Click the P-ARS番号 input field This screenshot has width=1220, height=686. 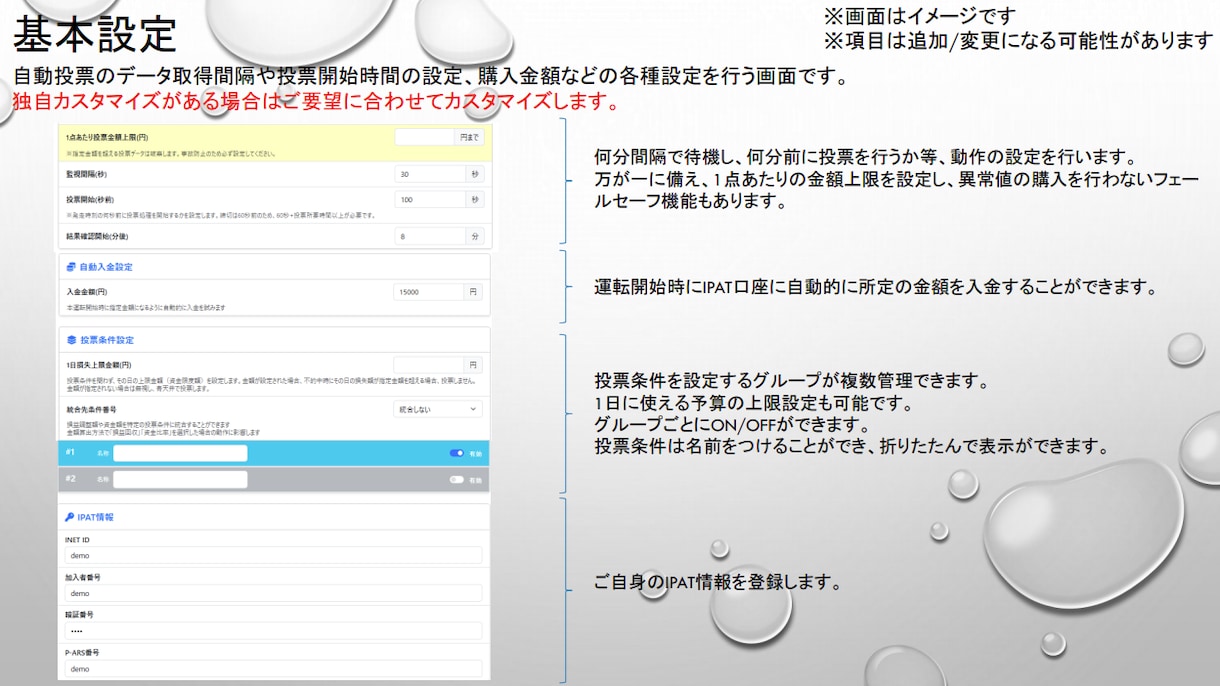pyautogui.click(x=273, y=669)
